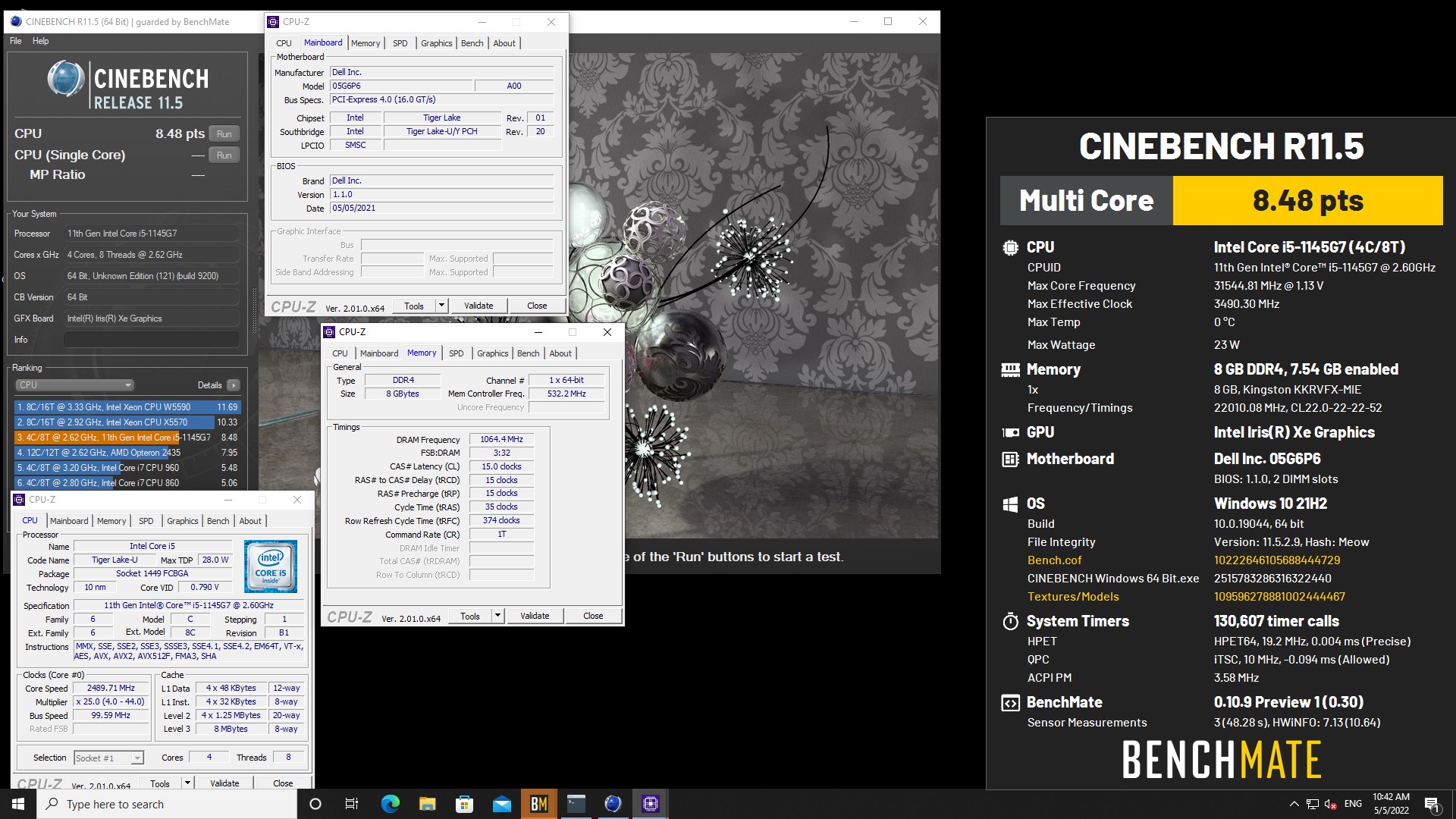
Task: Open Microsoft Store from taskbar
Action: click(464, 804)
